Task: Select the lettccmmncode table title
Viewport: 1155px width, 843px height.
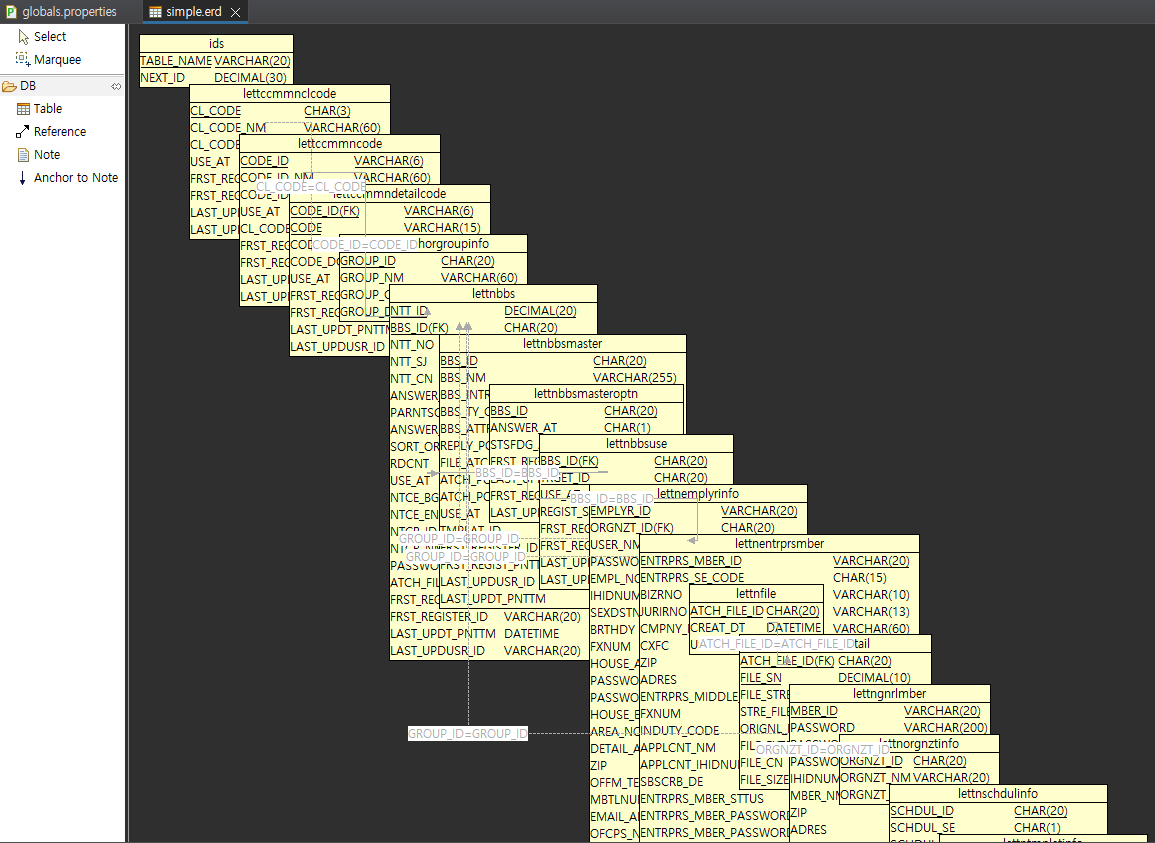Action: click(x=340, y=144)
